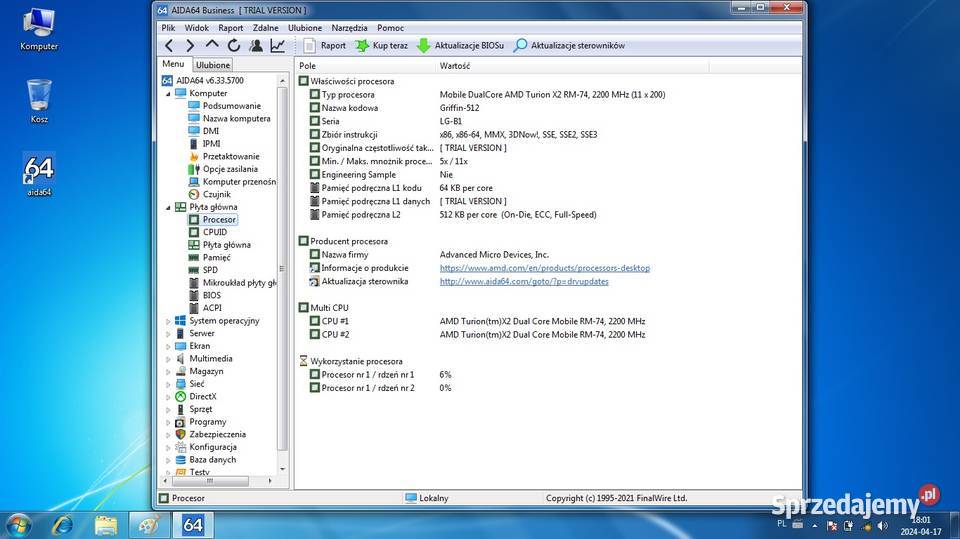This screenshot has width=960, height=539.
Task: Open the file explorer taskbar icon
Action: [106, 525]
